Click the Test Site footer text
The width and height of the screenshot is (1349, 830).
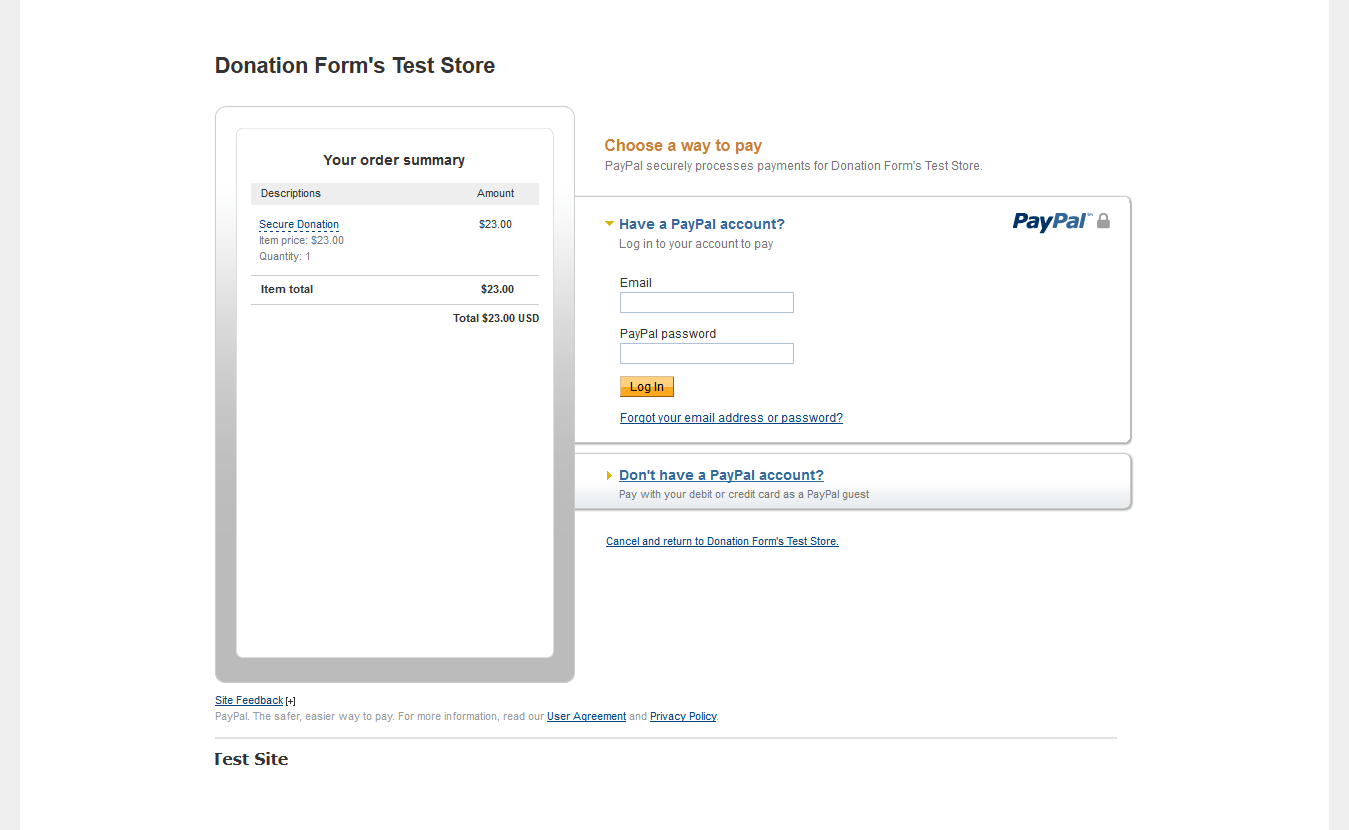[x=250, y=759]
